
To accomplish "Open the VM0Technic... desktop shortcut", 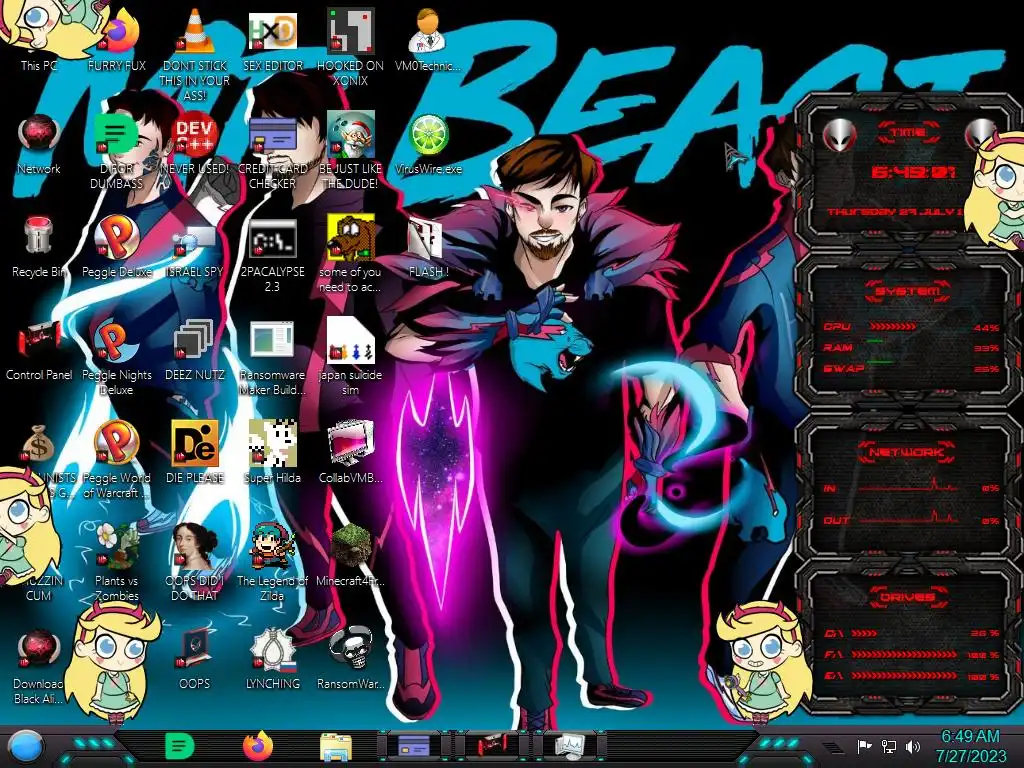I will tap(428, 33).
